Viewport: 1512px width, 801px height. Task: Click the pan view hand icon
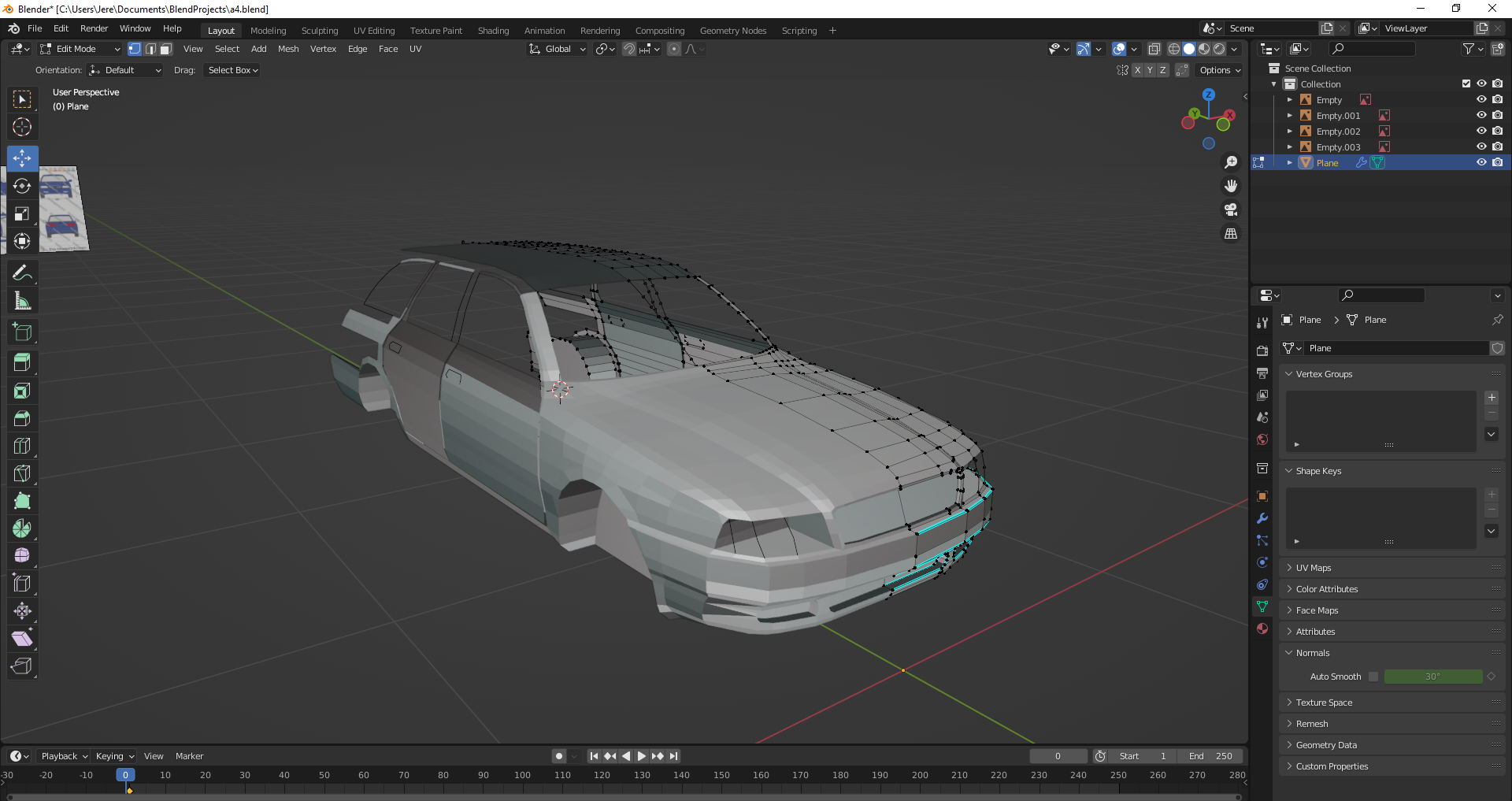(1231, 186)
